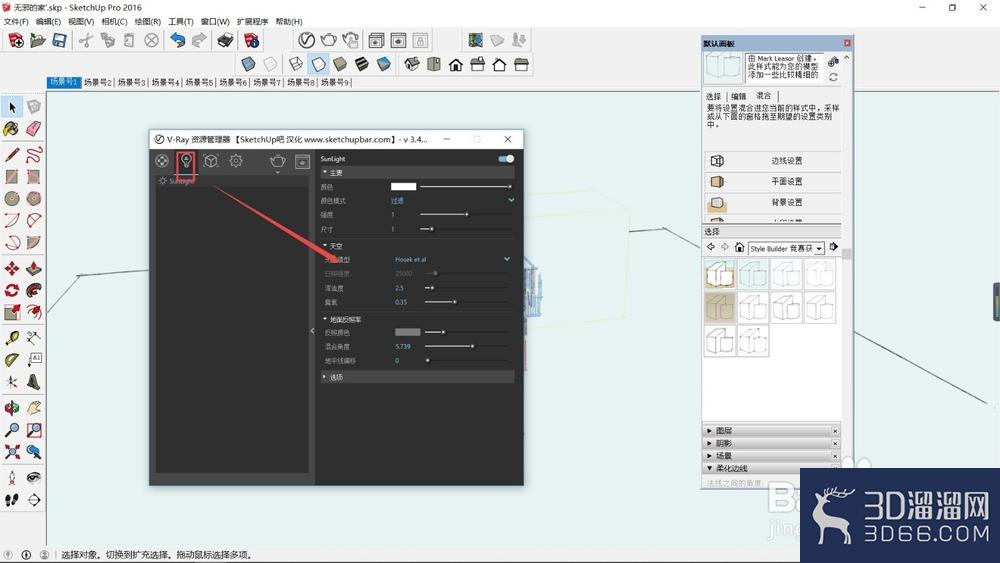The width and height of the screenshot is (1000, 563).
Task: Click the gray albedo color swatch
Action: click(408, 332)
